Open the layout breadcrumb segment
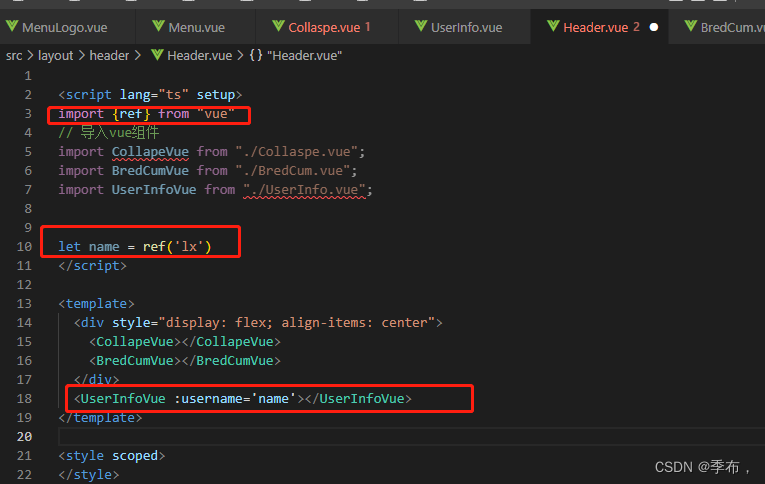Screen dimensions: 765x484 coord(56,56)
